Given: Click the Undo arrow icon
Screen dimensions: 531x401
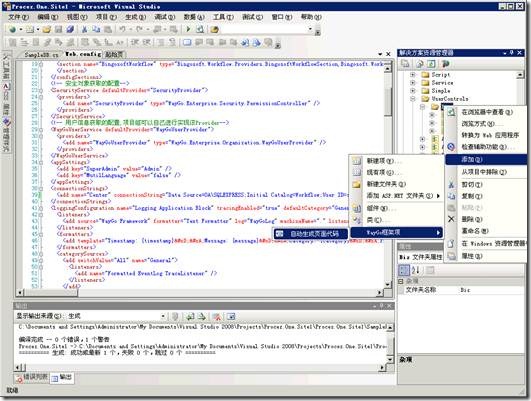Looking at the screenshot, I should point(123,30).
